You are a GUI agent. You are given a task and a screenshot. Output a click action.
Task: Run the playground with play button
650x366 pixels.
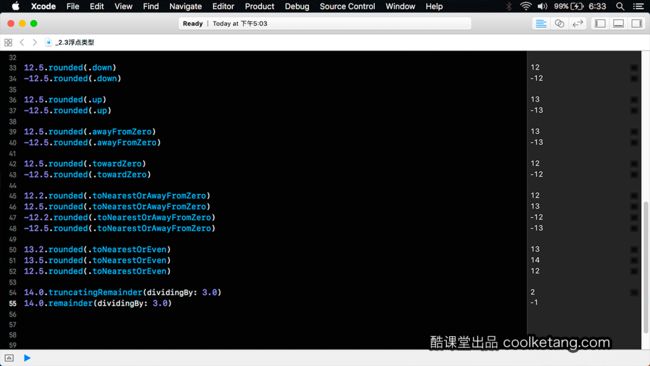27,358
